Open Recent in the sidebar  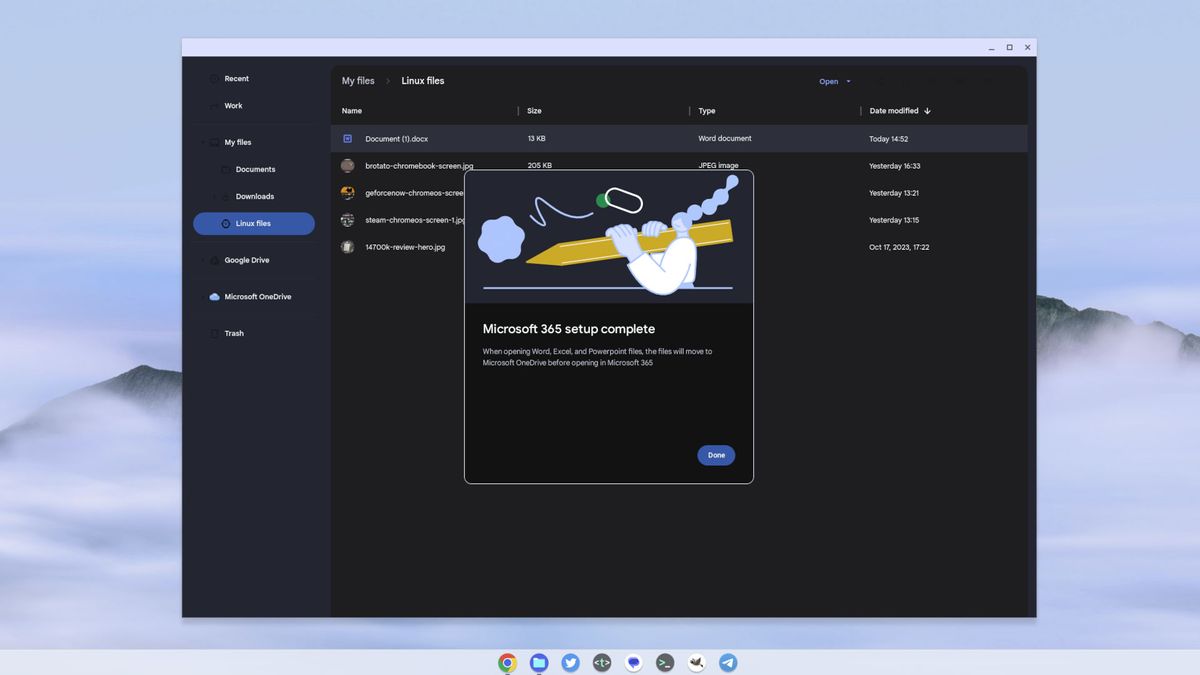236,79
